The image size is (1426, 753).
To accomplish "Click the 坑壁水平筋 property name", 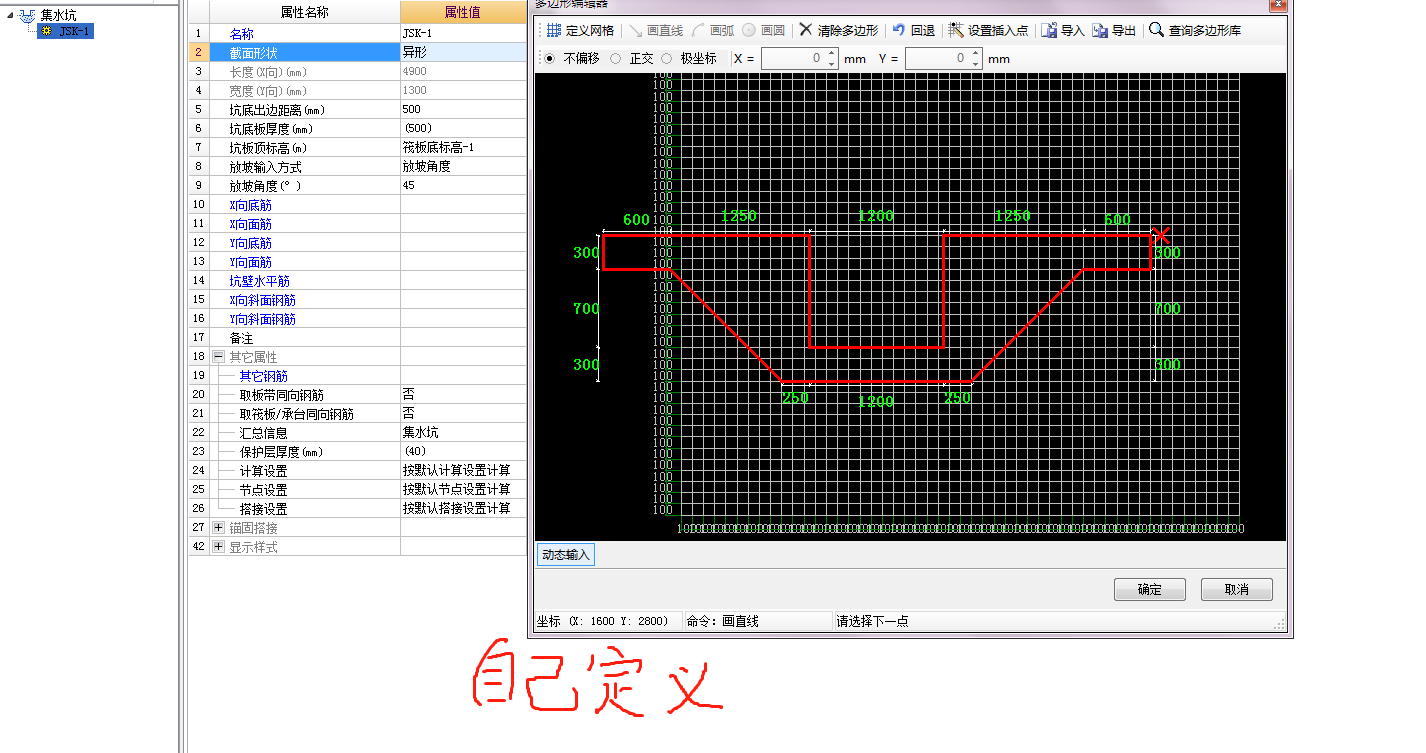I will (x=259, y=281).
